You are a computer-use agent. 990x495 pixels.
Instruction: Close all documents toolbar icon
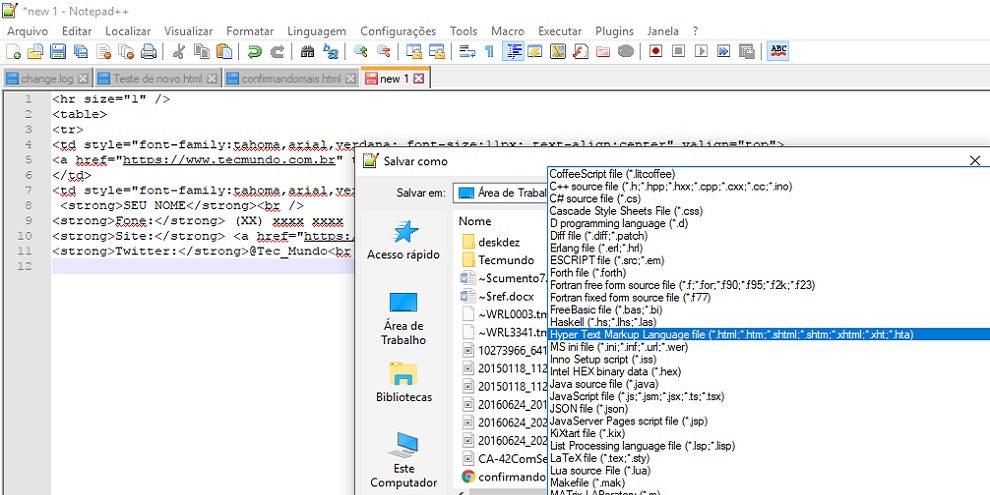(126, 52)
